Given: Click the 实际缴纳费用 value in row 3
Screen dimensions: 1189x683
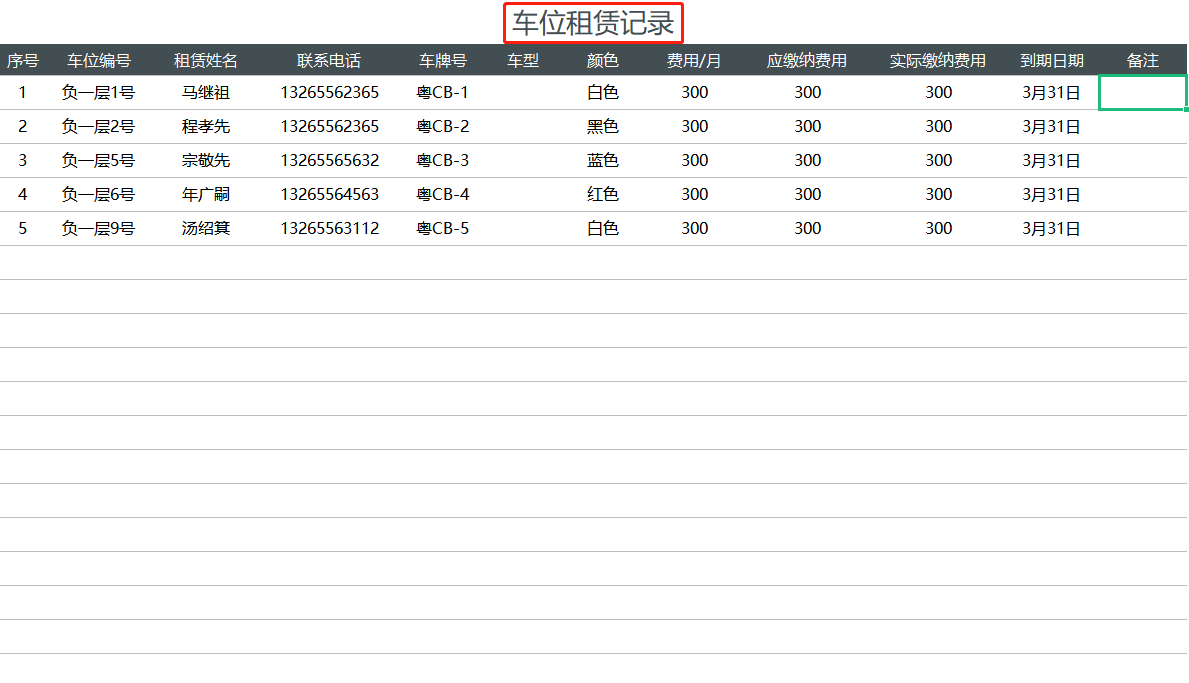Looking at the screenshot, I should coord(938,160).
